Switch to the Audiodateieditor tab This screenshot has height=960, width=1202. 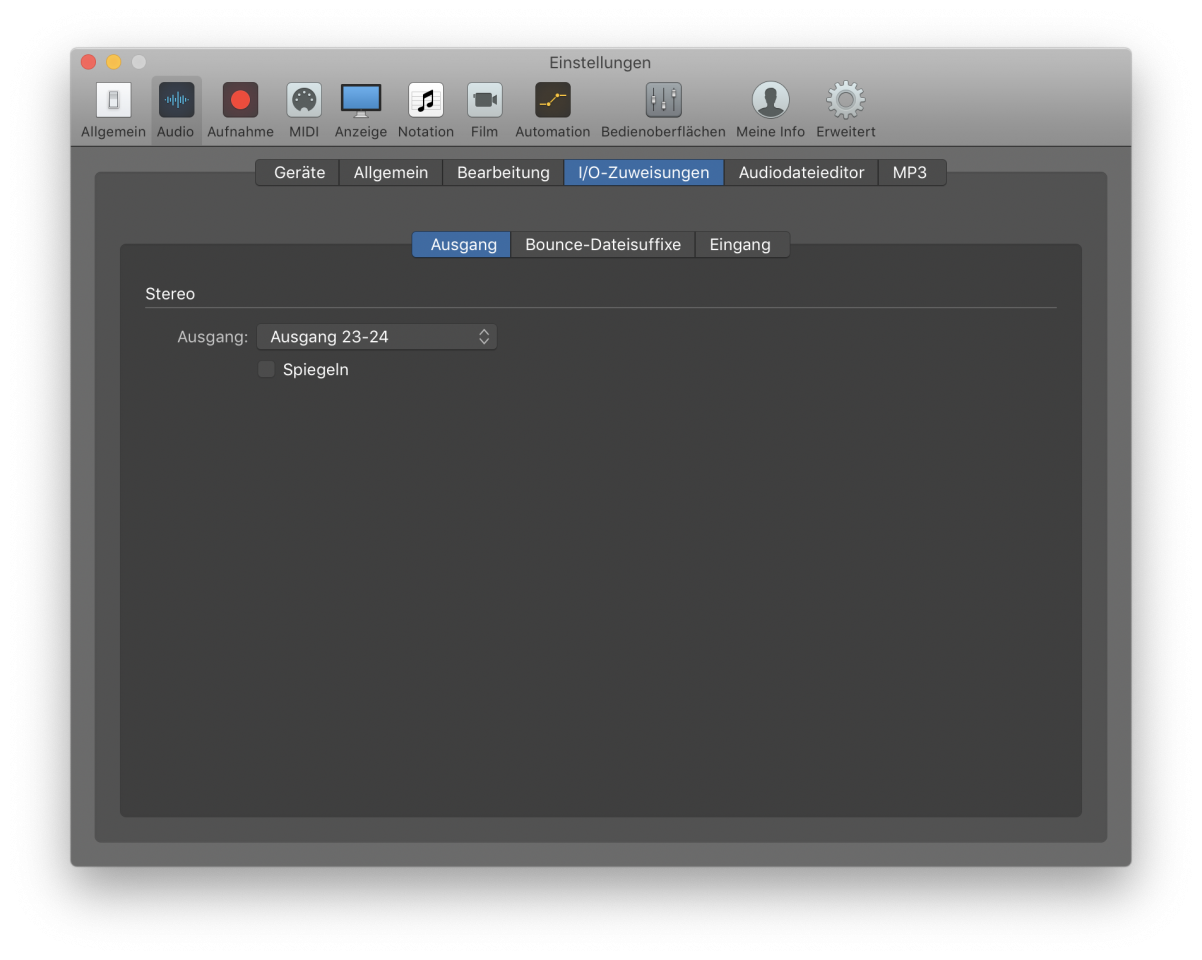(x=801, y=173)
